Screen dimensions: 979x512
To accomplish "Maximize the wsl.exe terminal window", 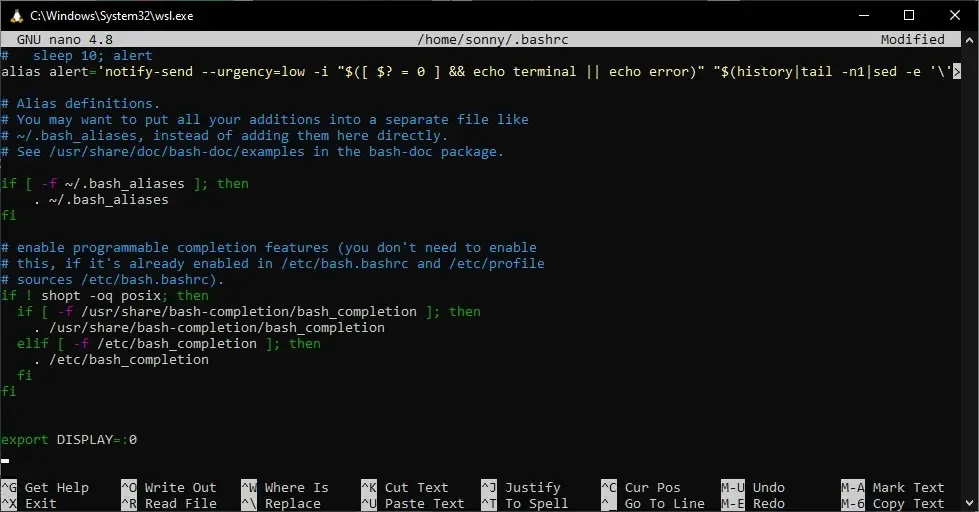I will tap(909, 15).
